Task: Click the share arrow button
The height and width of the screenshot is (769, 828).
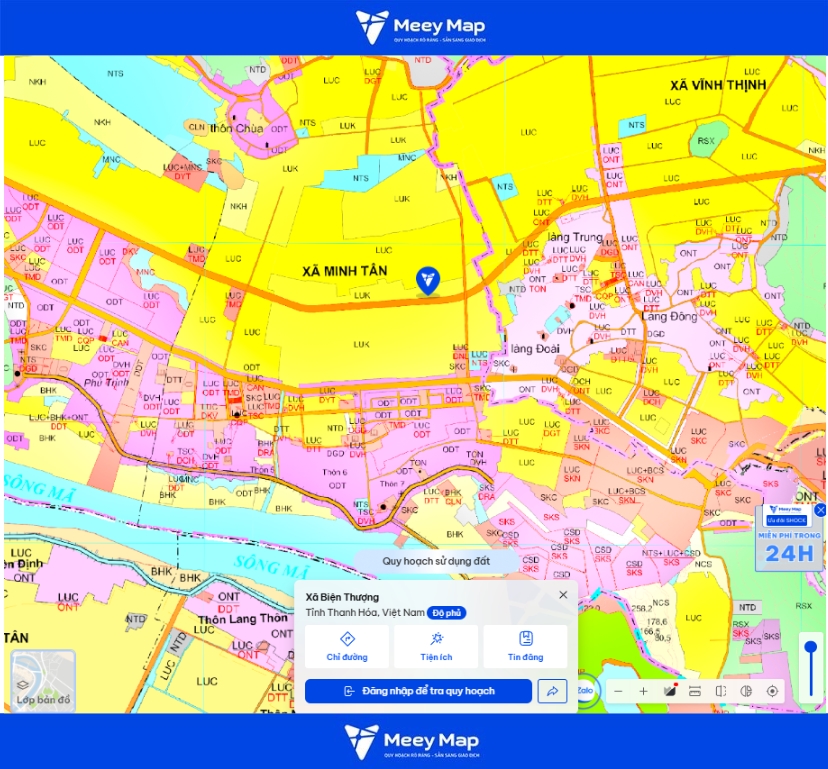Action: click(x=552, y=691)
